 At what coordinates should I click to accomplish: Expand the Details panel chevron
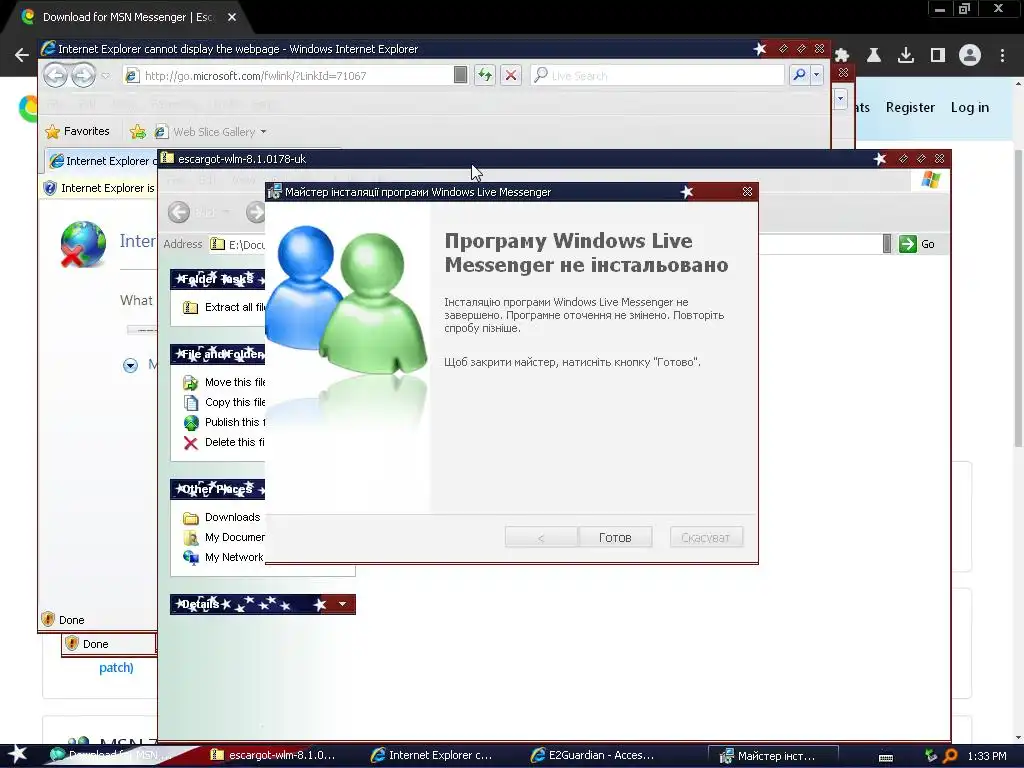[342, 604]
